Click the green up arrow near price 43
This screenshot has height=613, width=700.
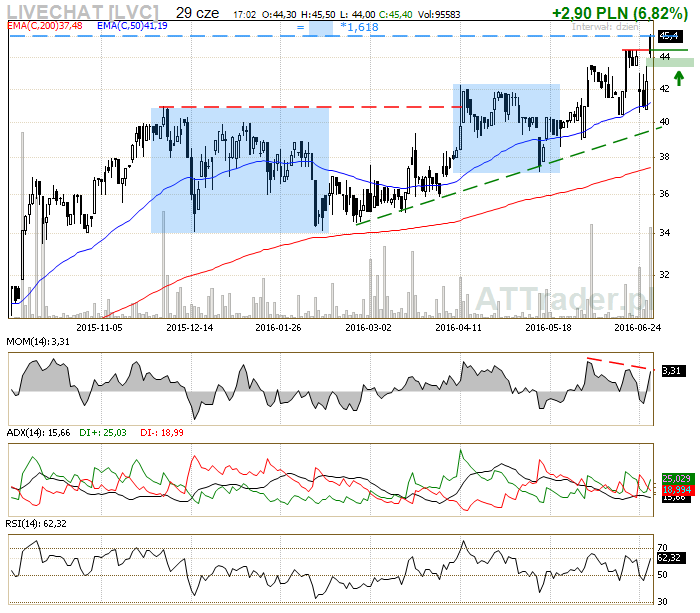click(679, 78)
